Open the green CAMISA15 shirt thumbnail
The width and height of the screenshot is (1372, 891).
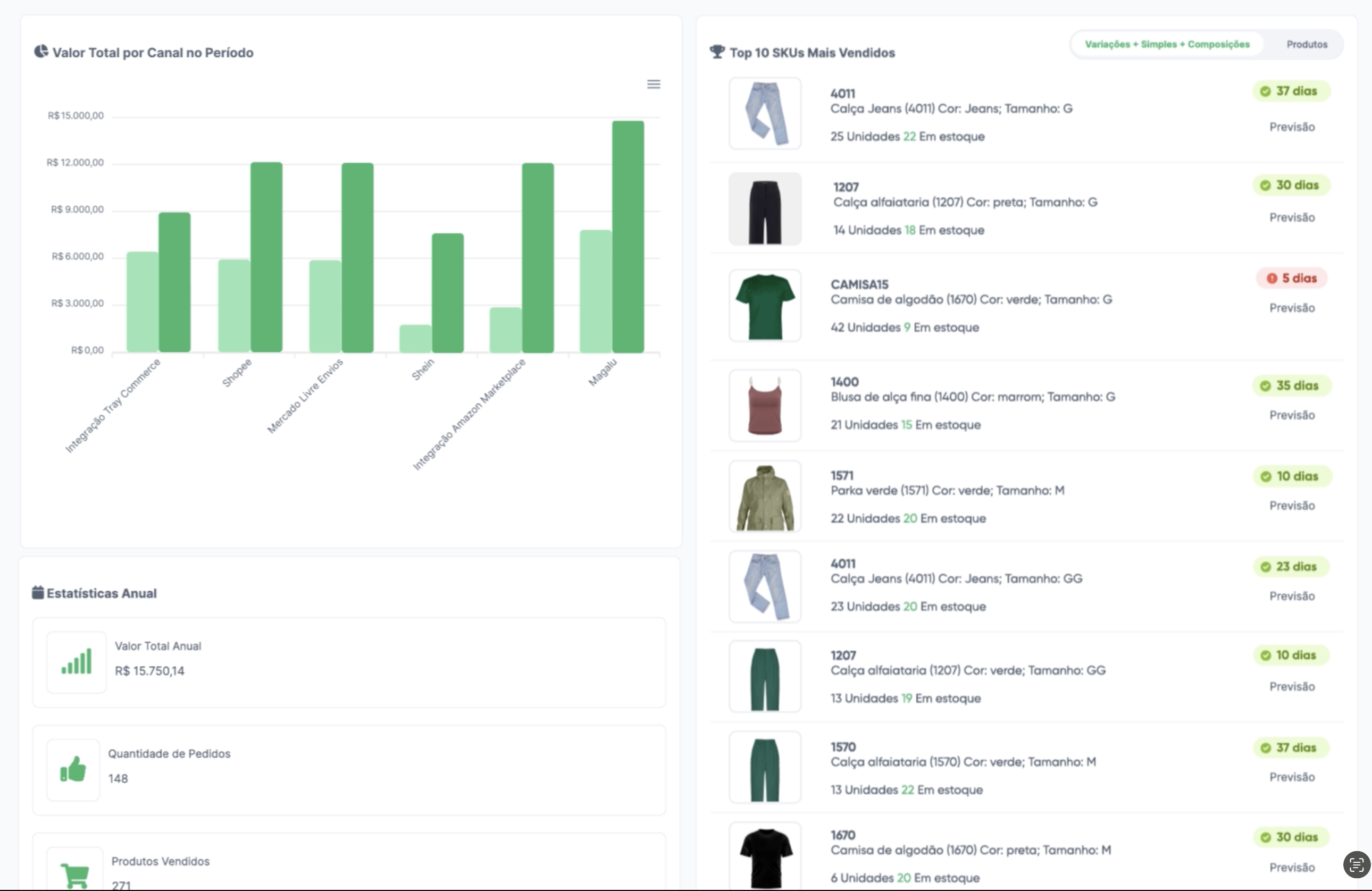(765, 306)
